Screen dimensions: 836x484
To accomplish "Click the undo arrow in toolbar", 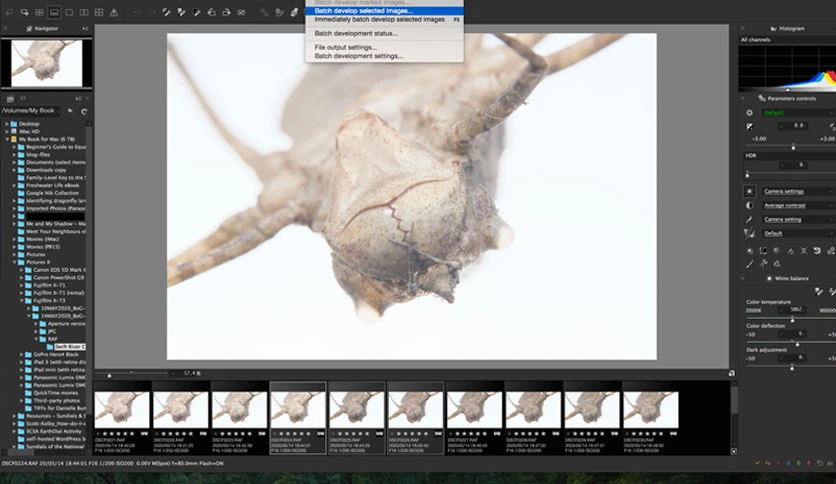I will (137, 12).
